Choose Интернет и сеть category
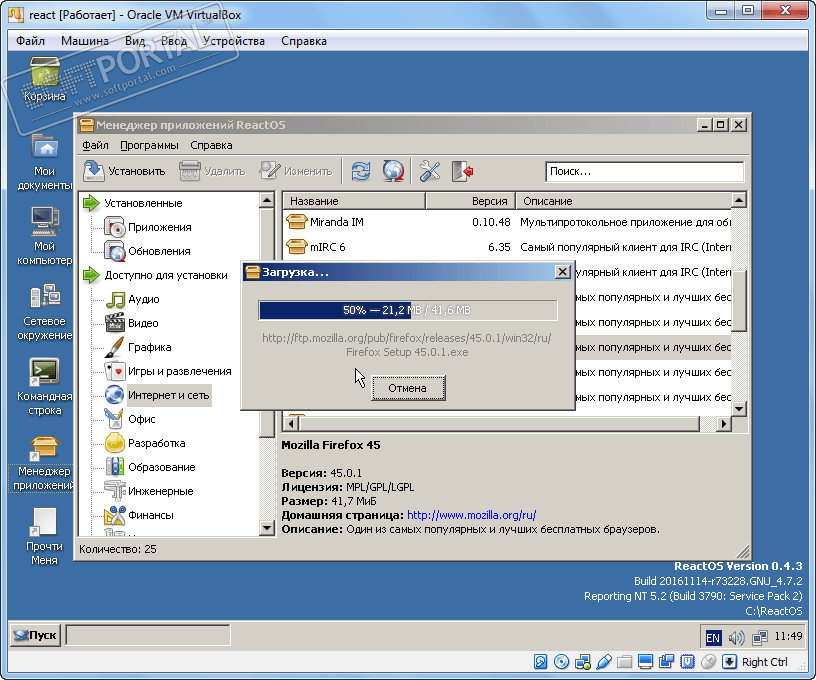This screenshot has width=816, height=680. [x=169, y=395]
